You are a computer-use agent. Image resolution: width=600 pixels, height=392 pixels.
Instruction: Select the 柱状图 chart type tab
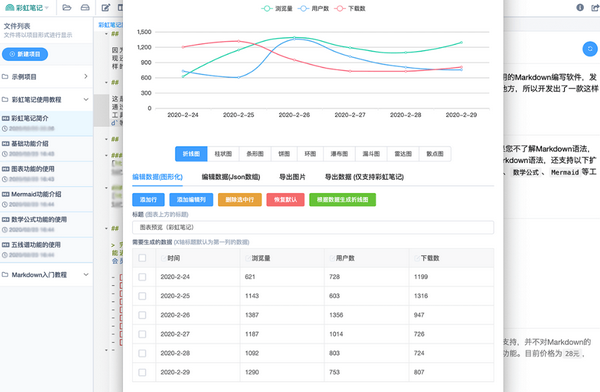pos(223,154)
